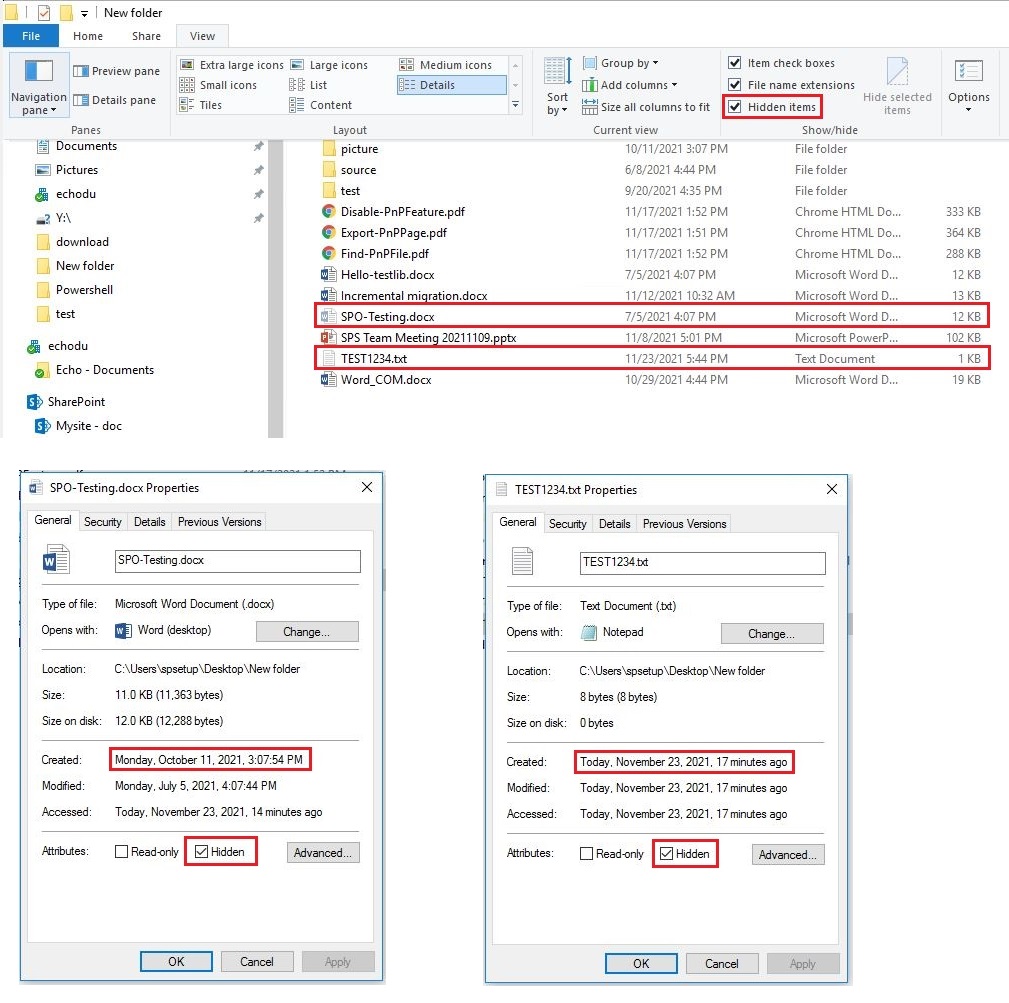
Task: Click Change button for TEST1234.txt opens-with app
Action: coord(771,633)
